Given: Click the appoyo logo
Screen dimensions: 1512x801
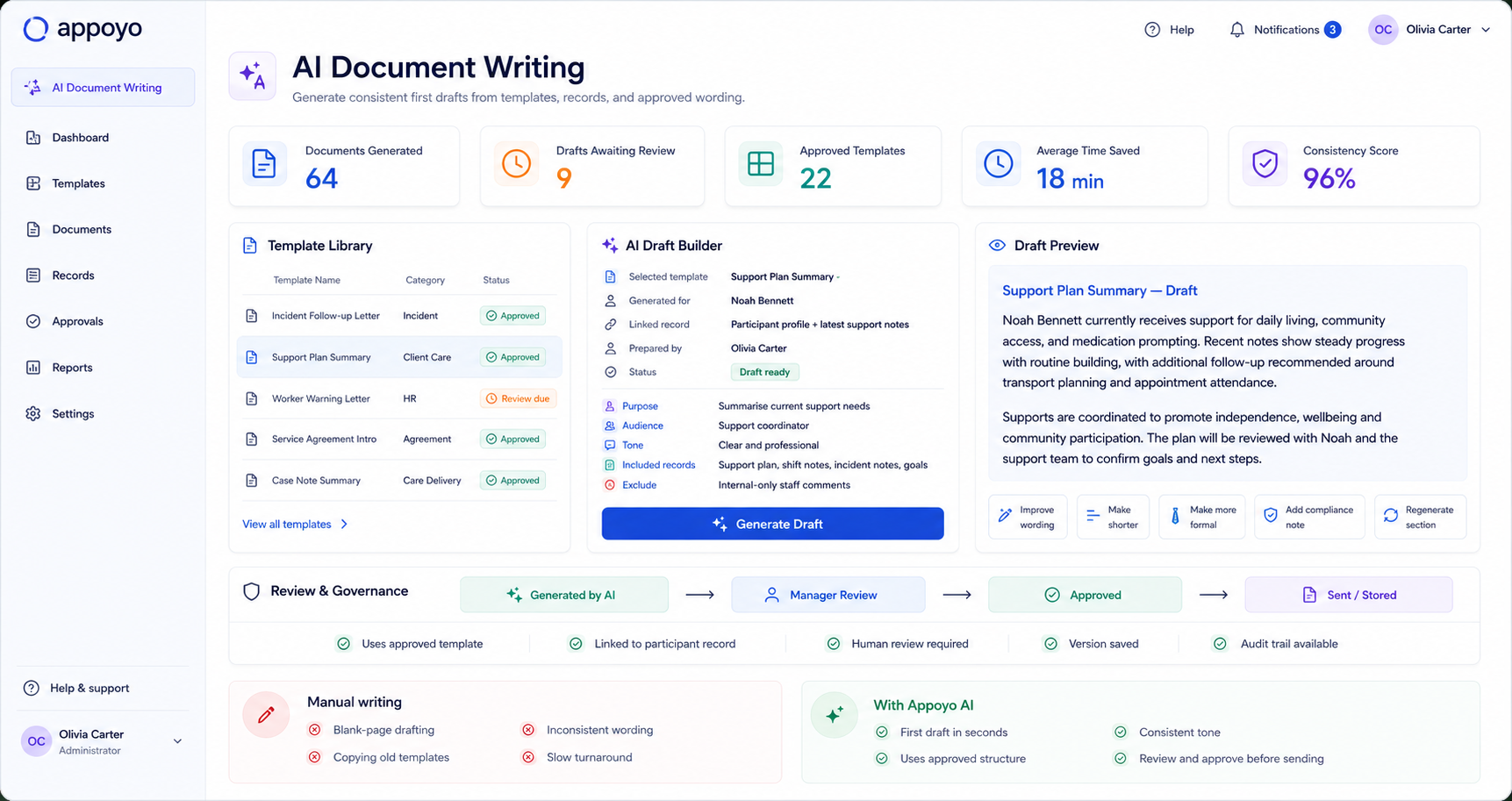Looking at the screenshot, I should [82, 29].
